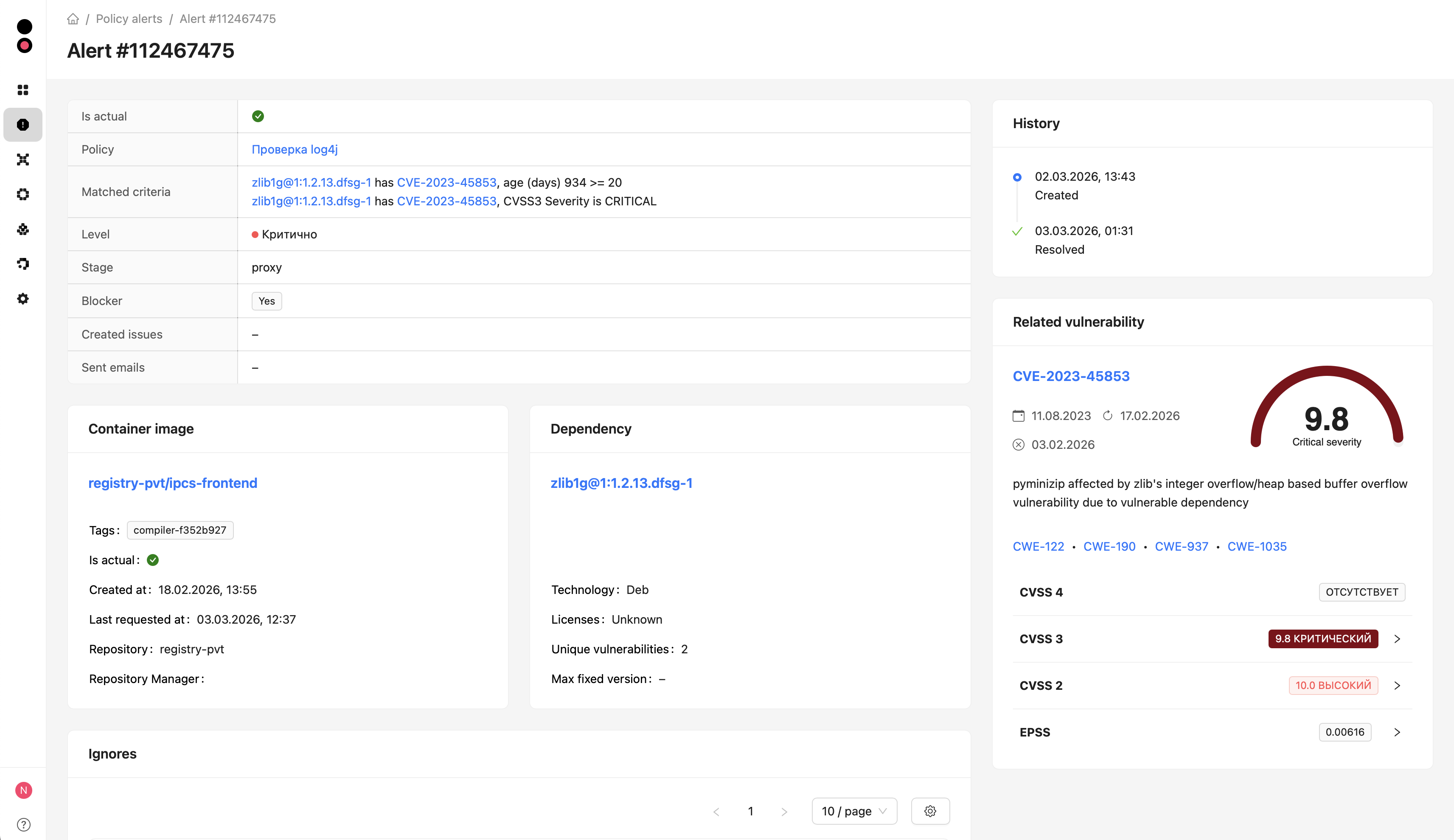The image size is (1454, 840).
Task: Go to Policy alerts breadcrumb
Action: point(129,19)
